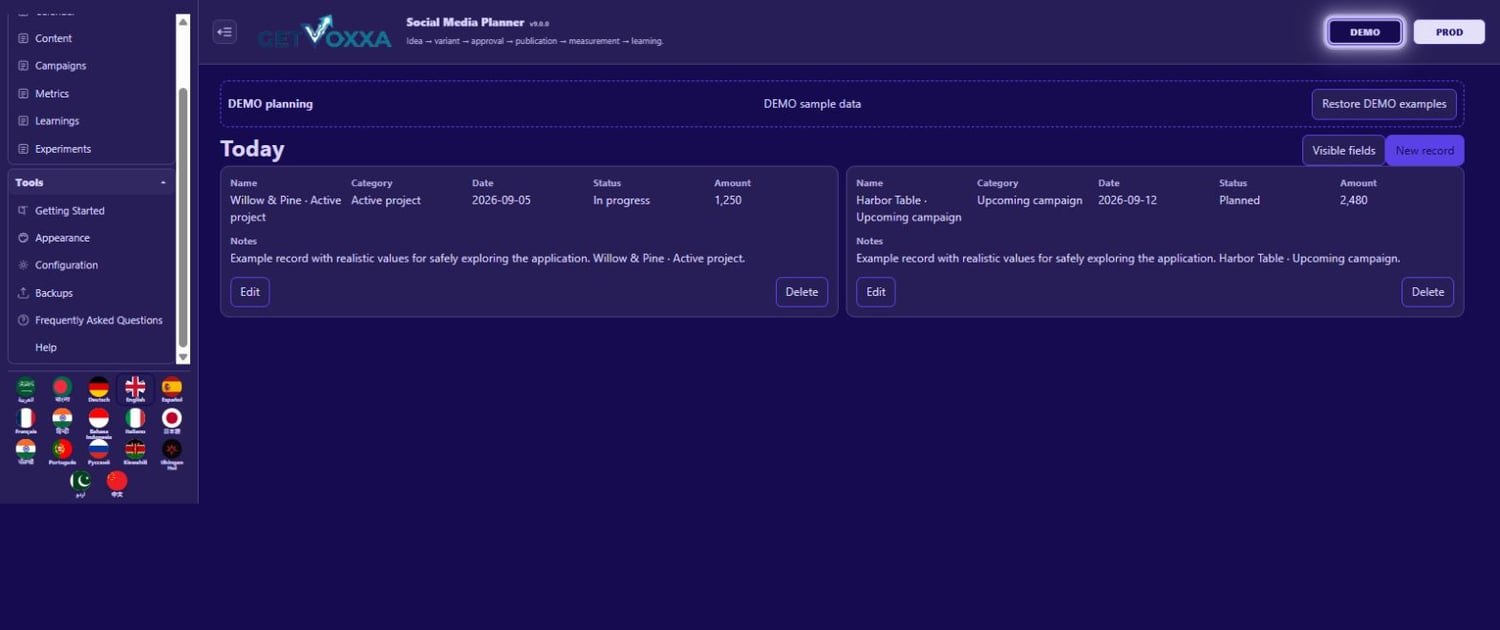Select the Japanese flag language icon
The image size is (1500, 630).
[172, 421]
